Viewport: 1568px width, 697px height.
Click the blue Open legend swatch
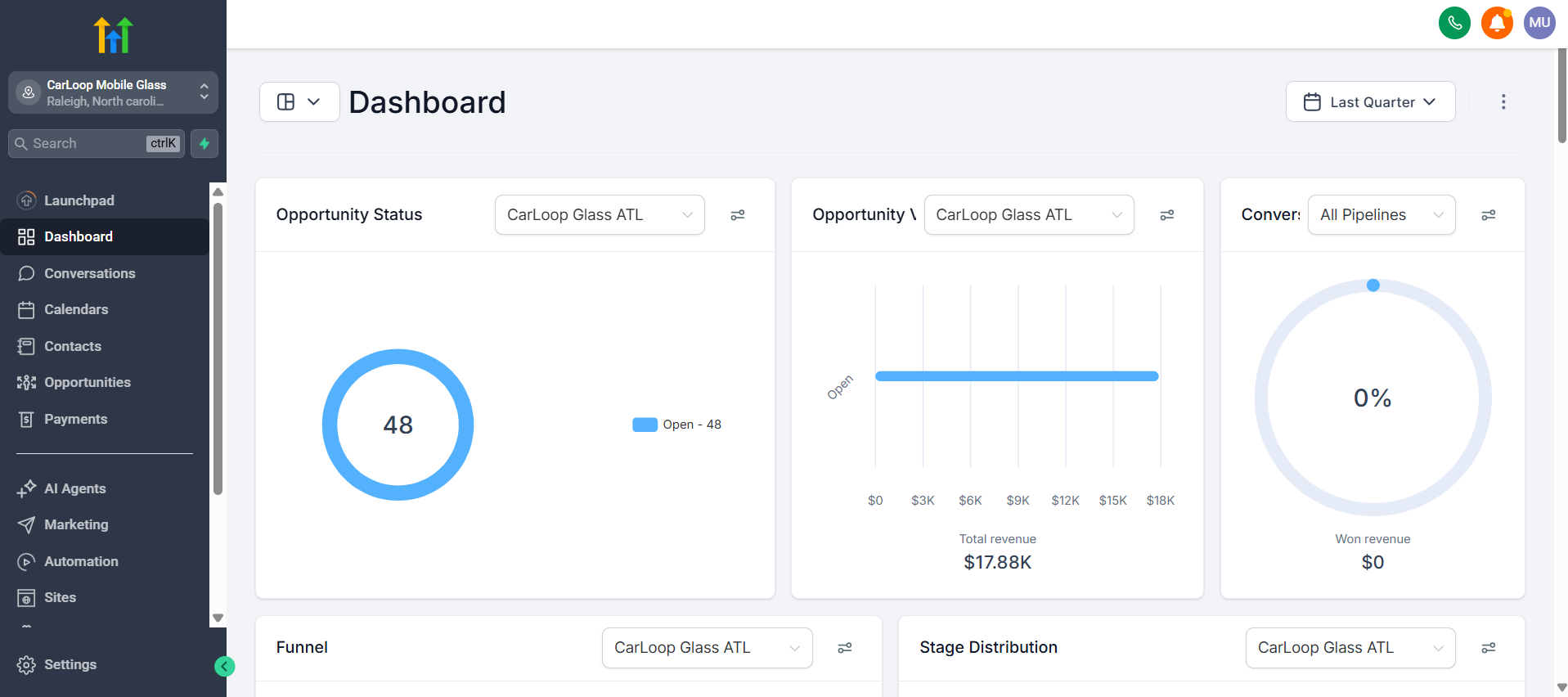pos(645,425)
